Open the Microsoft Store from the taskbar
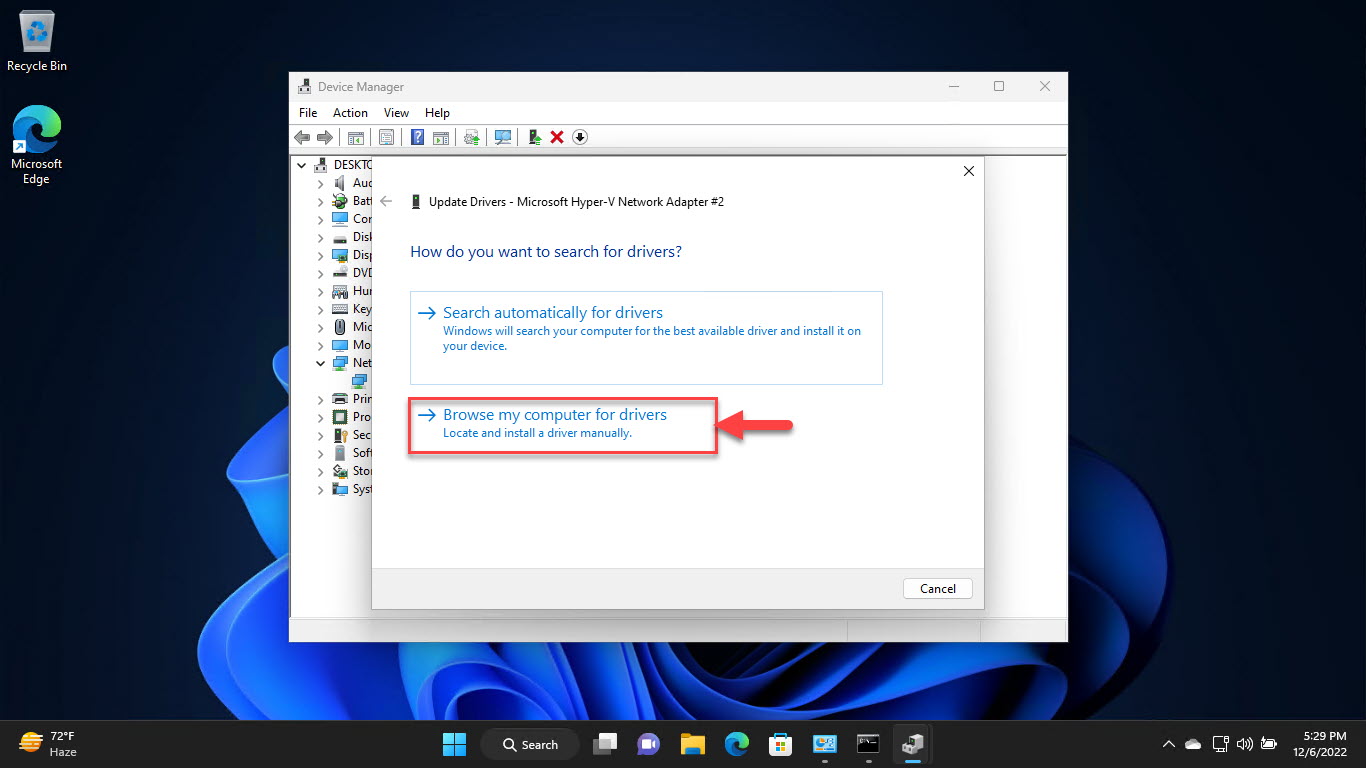Viewport: 1366px width, 768px height. tap(780, 744)
